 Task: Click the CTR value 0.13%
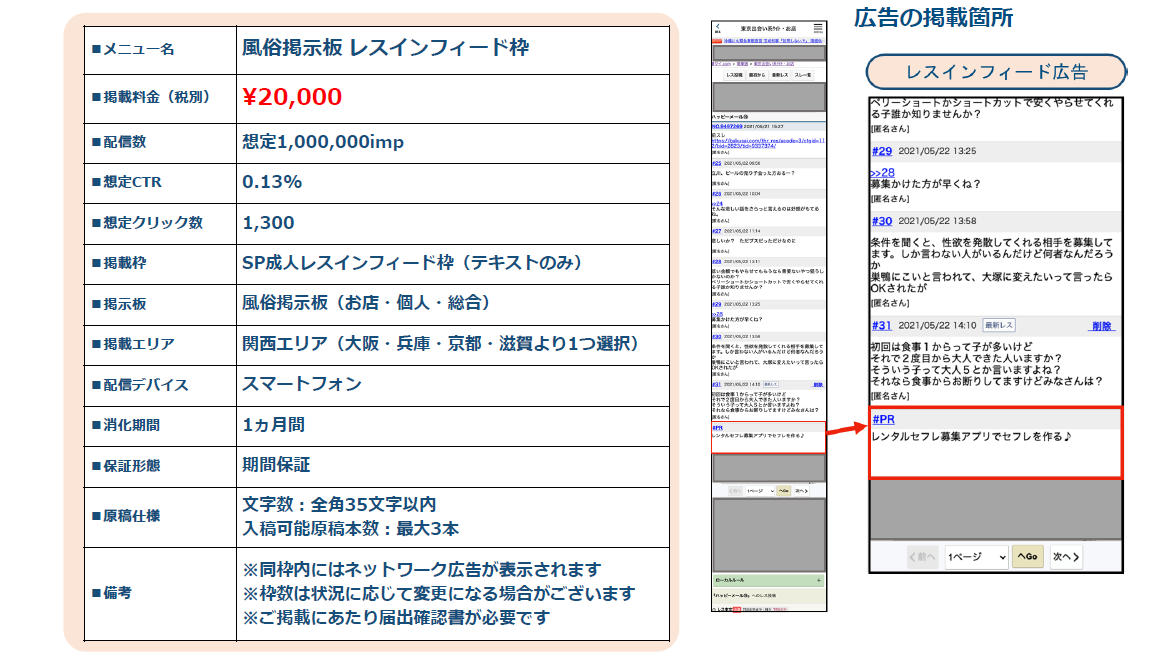coord(272,182)
